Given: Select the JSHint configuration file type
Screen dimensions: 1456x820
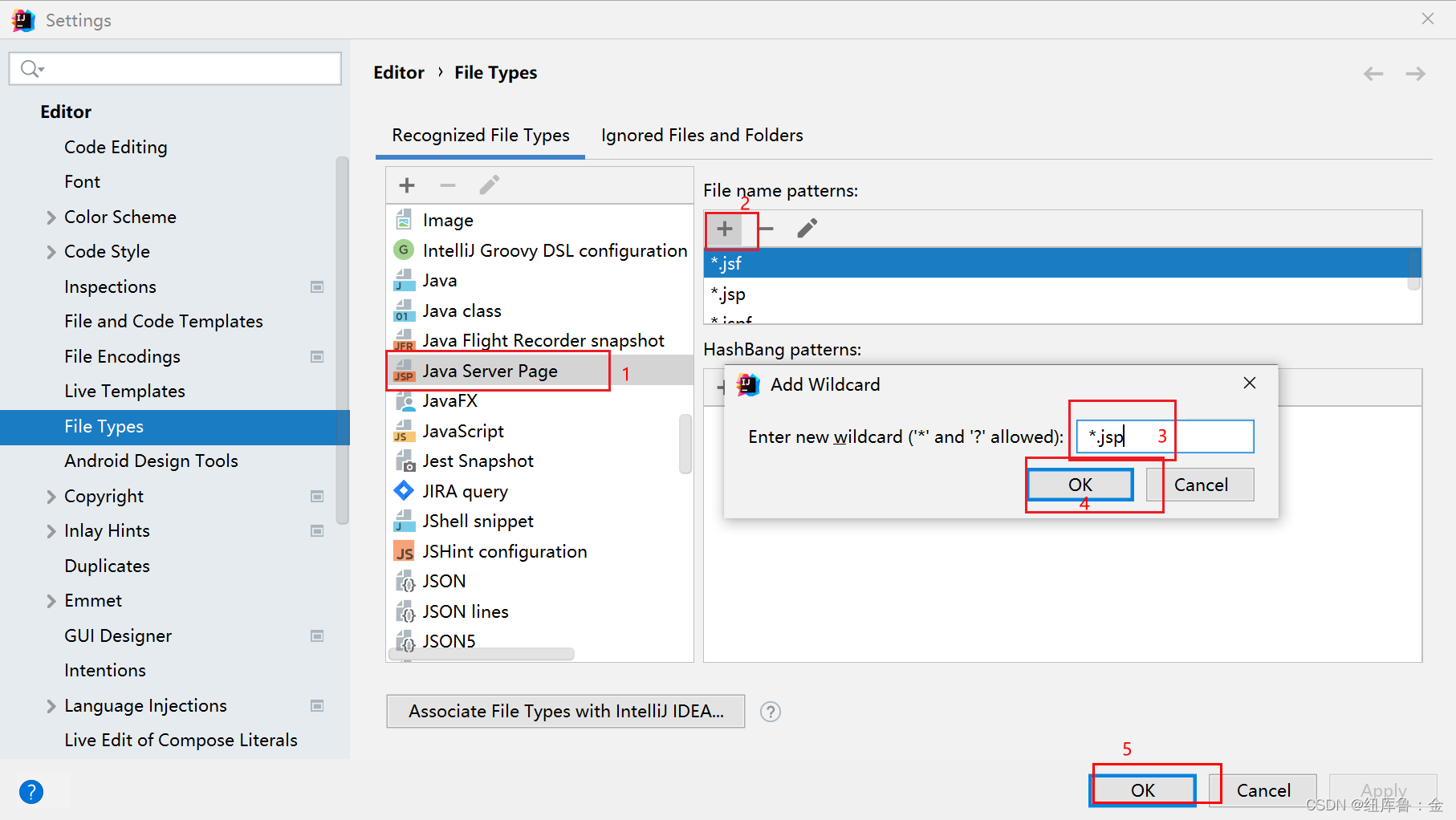Looking at the screenshot, I should 540,551.
